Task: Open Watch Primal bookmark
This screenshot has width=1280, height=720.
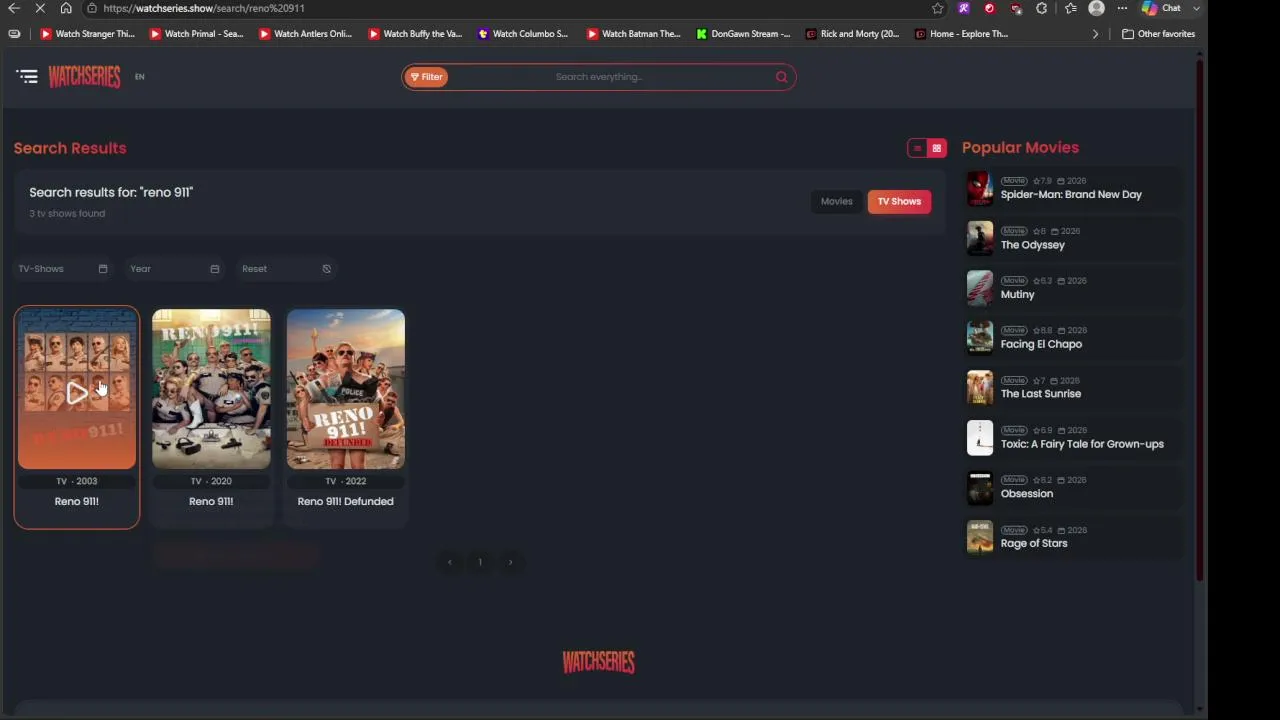Action: [197, 34]
